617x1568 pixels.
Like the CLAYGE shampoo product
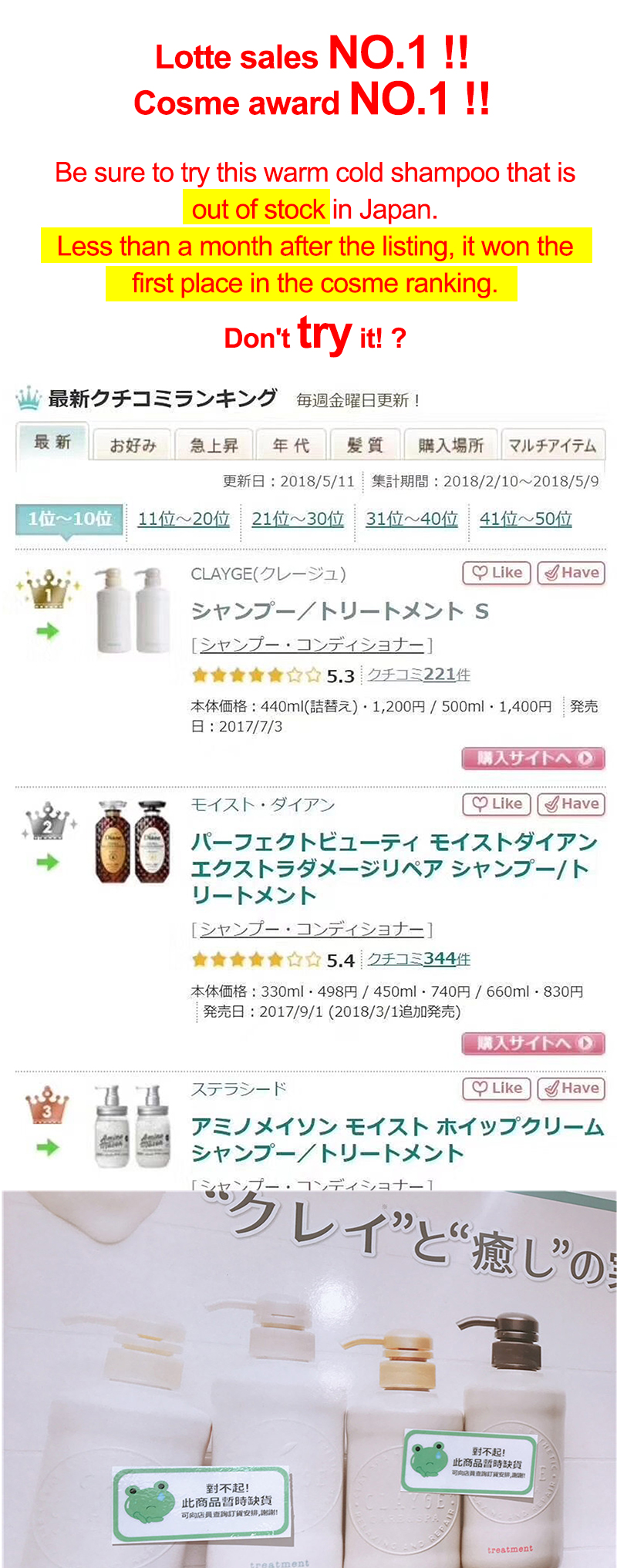pyautogui.click(x=497, y=573)
